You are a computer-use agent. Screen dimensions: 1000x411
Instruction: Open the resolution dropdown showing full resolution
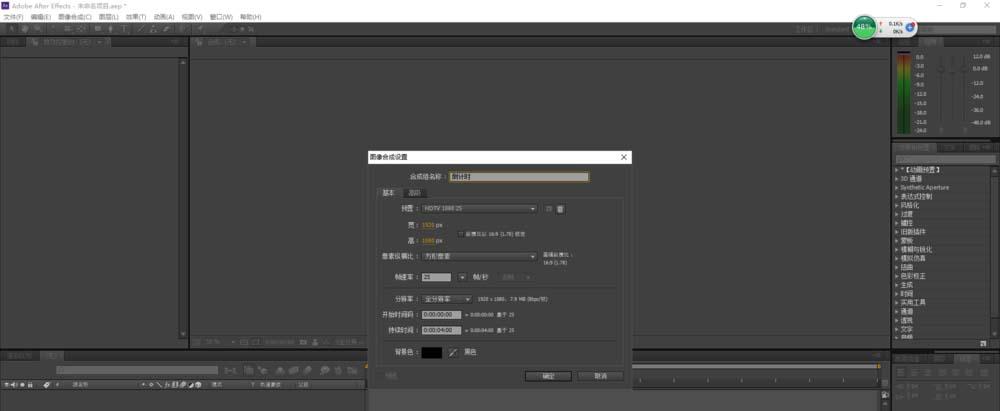[x=446, y=299]
